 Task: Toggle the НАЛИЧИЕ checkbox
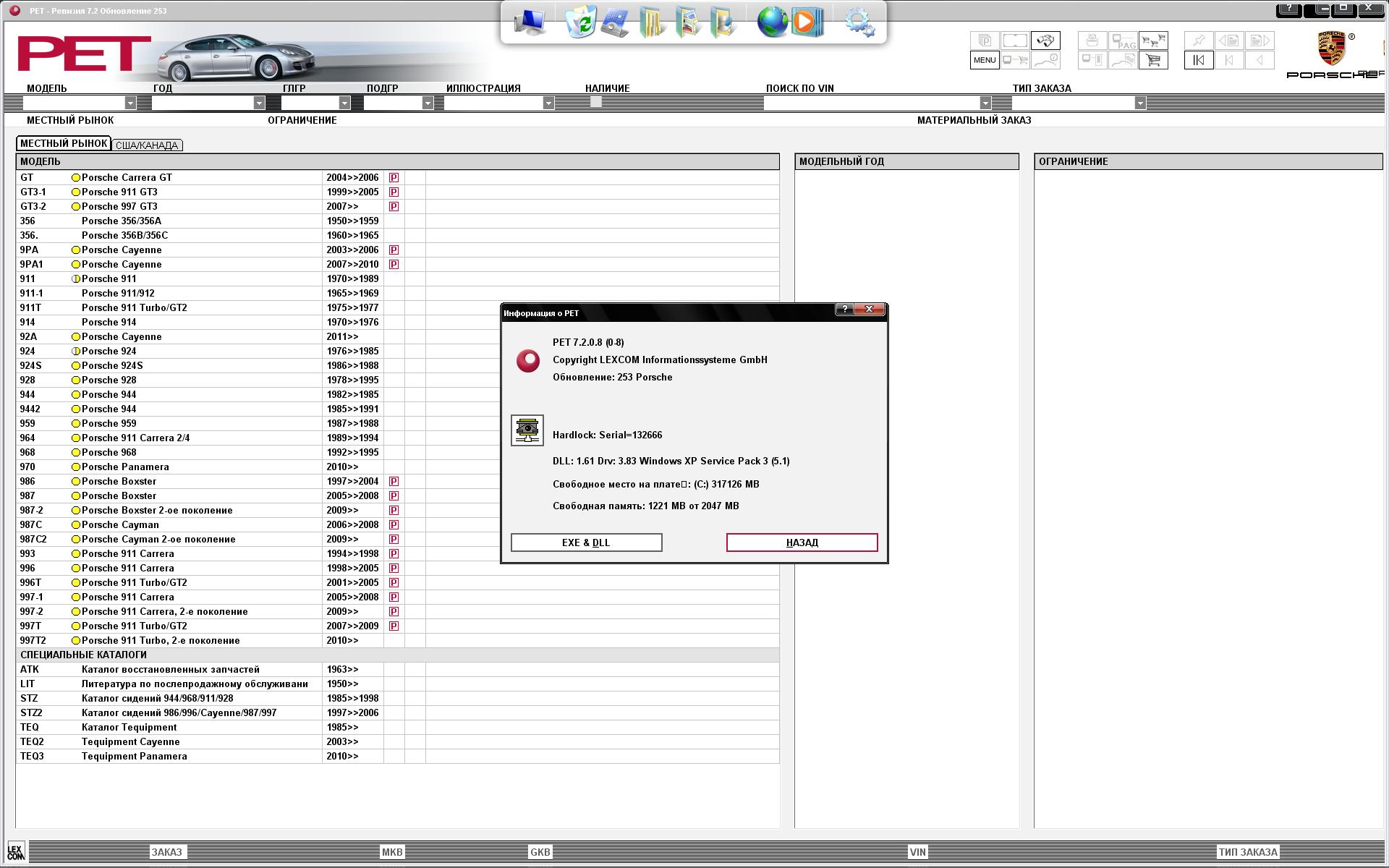point(595,102)
